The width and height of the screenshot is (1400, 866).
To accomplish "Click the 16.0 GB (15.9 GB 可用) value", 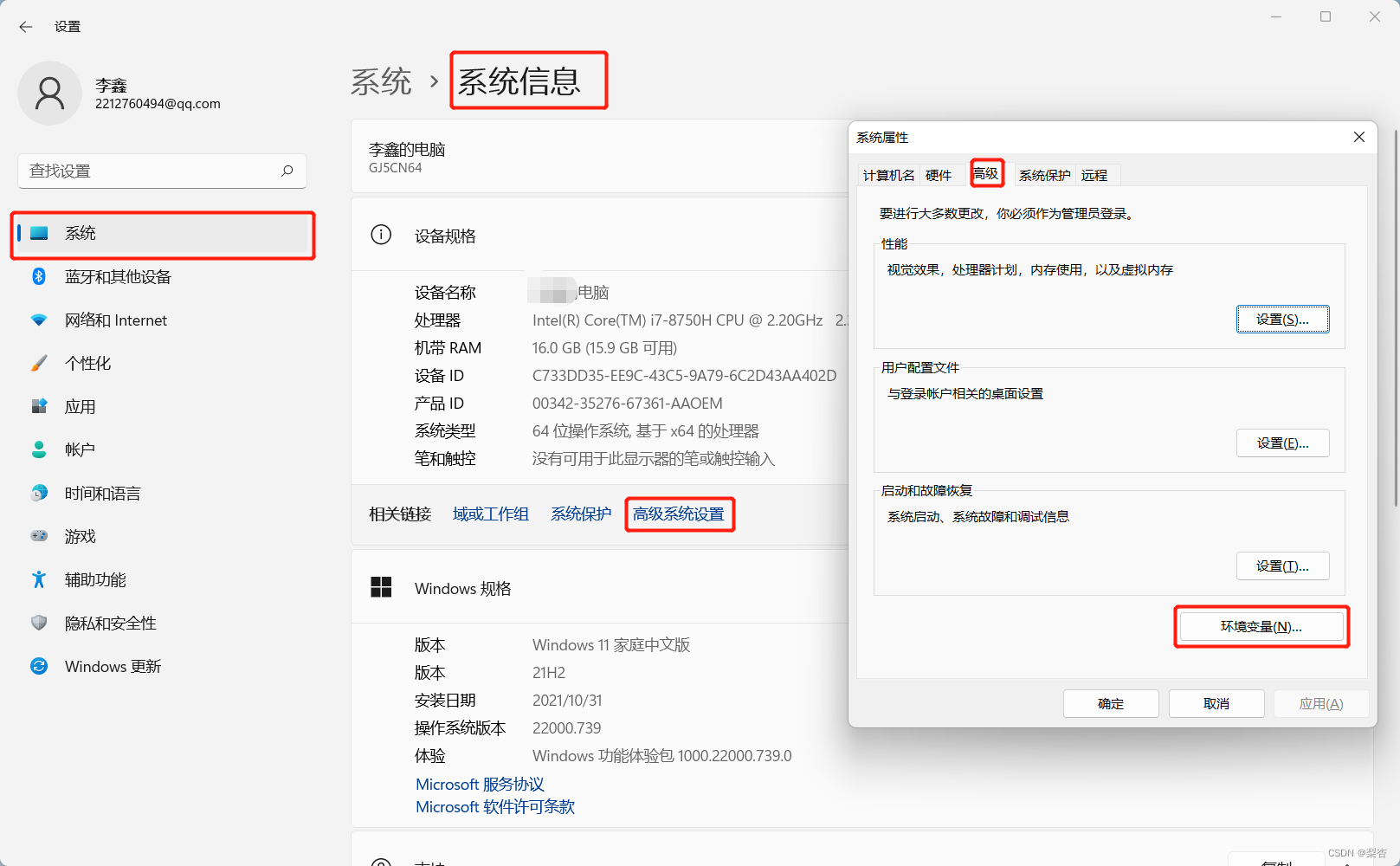I will pos(604,347).
